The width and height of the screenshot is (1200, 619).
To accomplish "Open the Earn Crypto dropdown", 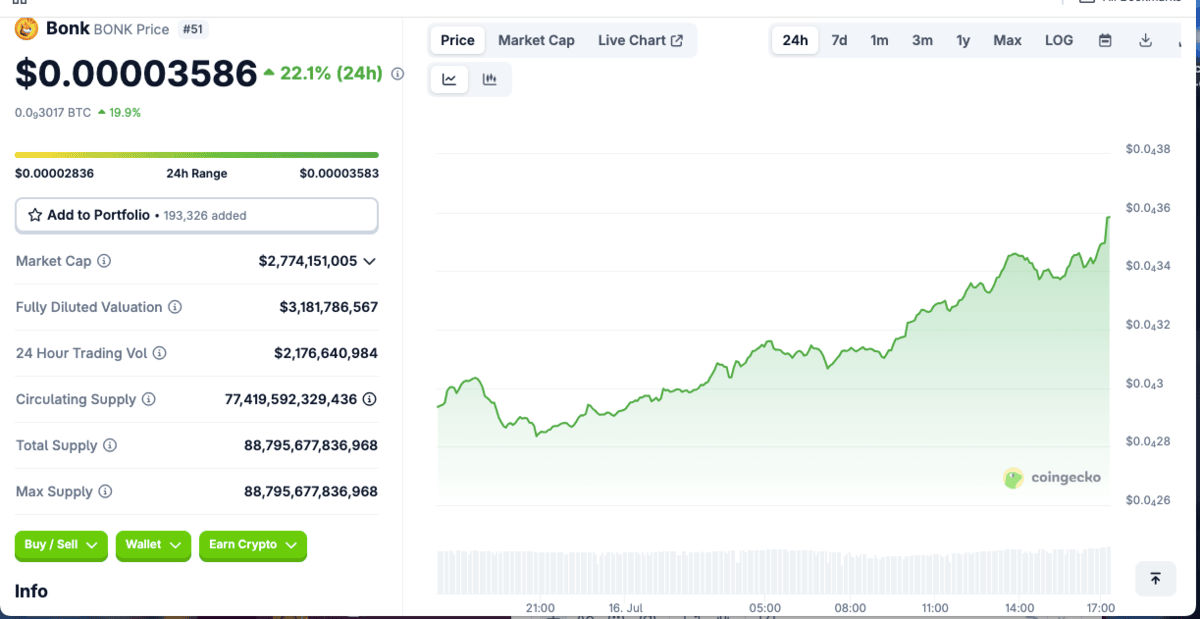I will click(252, 545).
